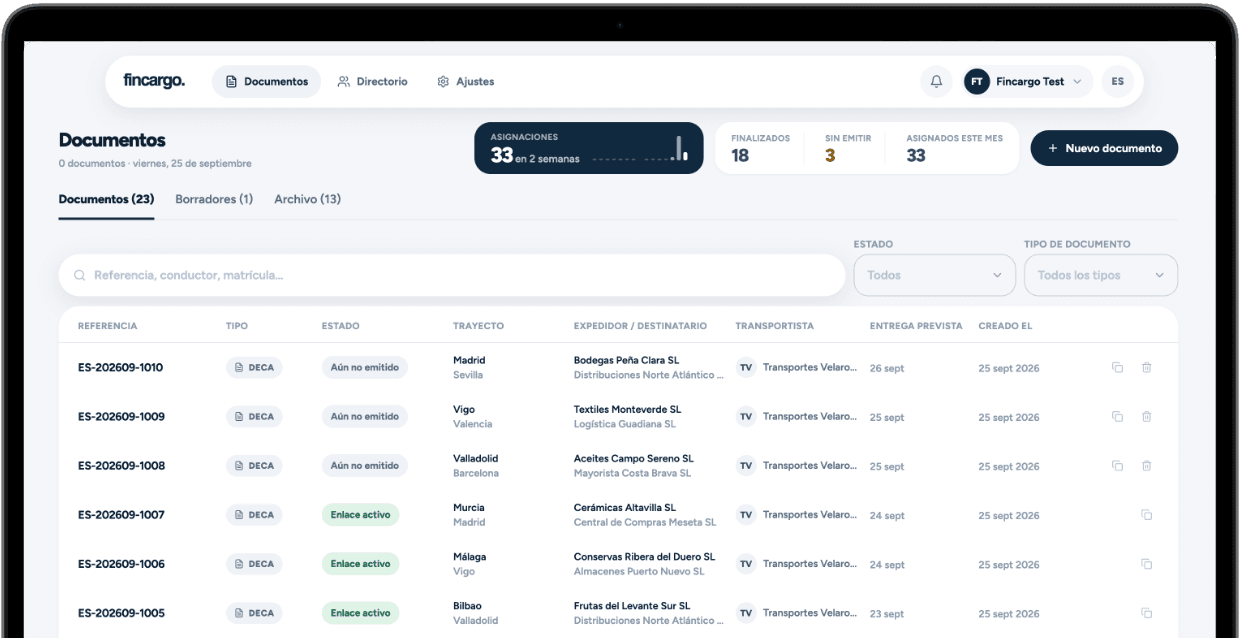
Task: Click the fincargo logo
Action: coord(154,81)
